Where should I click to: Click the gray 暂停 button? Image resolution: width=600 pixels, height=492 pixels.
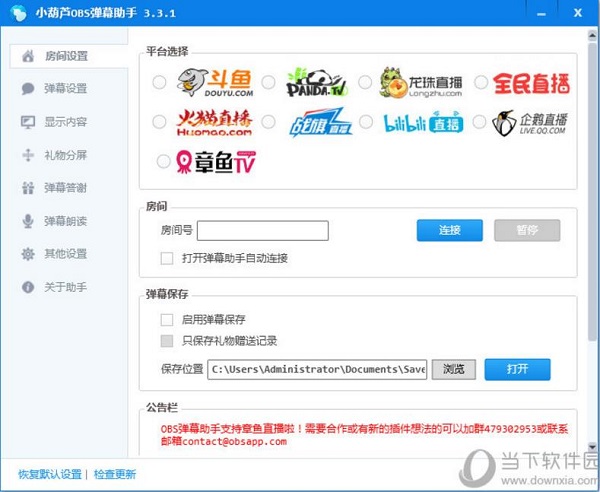tap(527, 230)
